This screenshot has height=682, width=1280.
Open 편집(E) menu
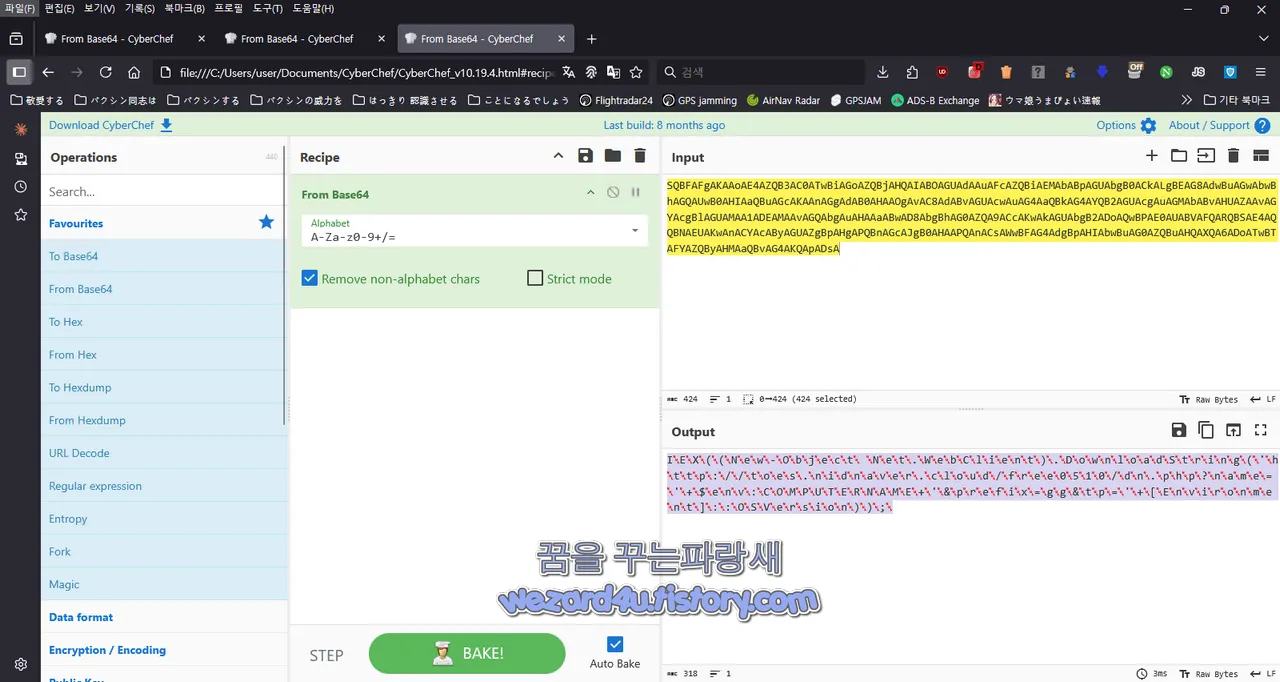(x=59, y=8)
